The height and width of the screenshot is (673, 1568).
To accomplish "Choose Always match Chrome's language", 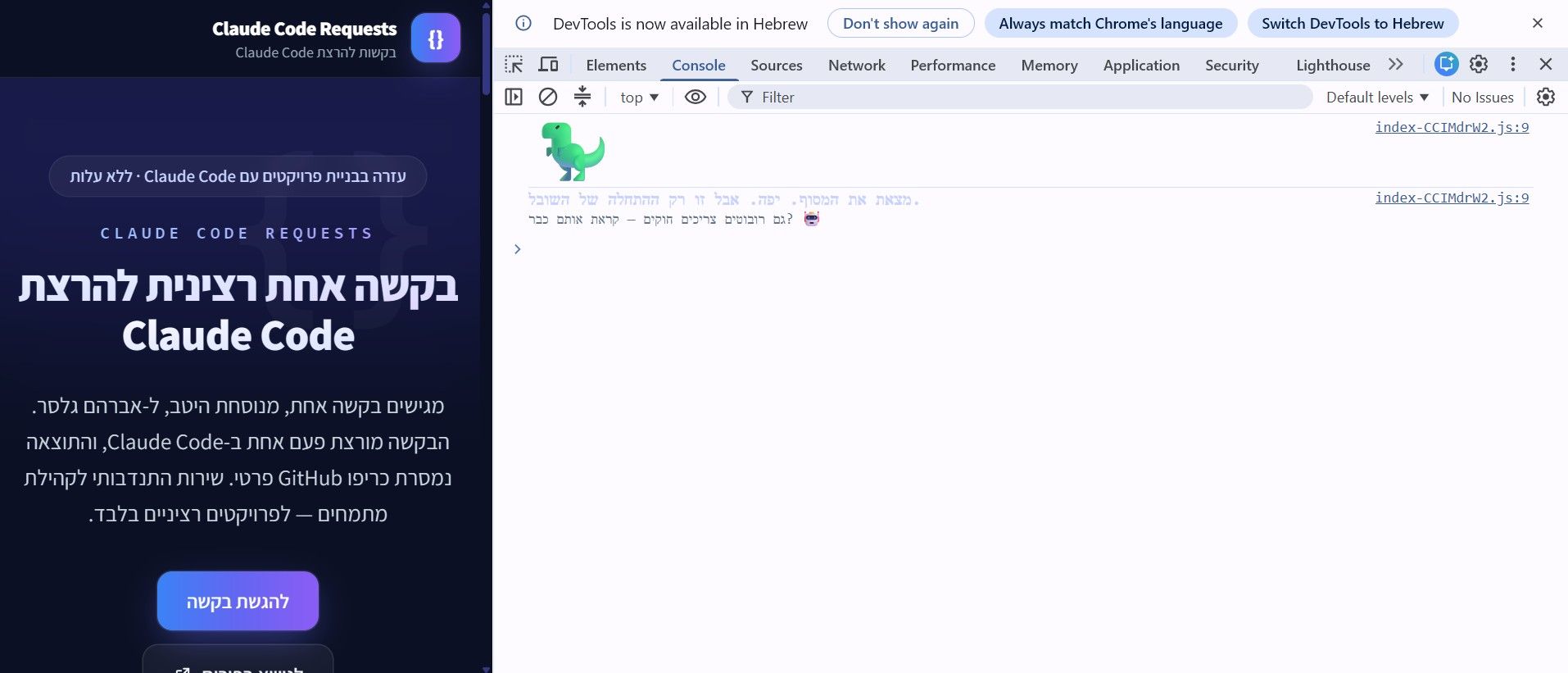I will coord(1111,24).
